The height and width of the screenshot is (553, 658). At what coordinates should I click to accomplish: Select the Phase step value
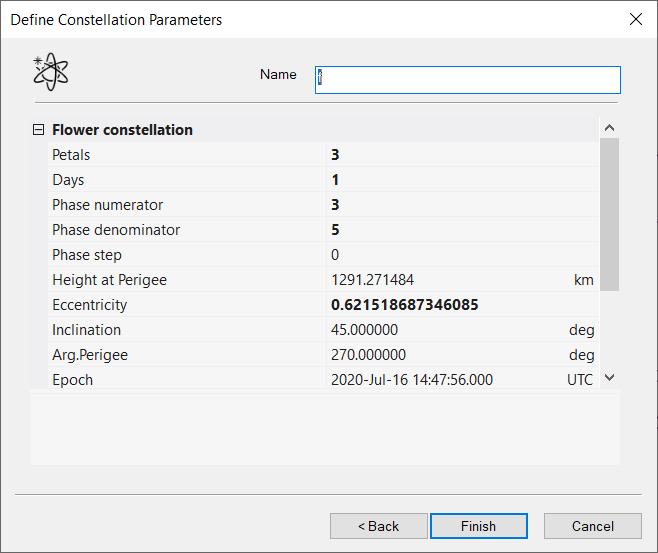(460, 255)
